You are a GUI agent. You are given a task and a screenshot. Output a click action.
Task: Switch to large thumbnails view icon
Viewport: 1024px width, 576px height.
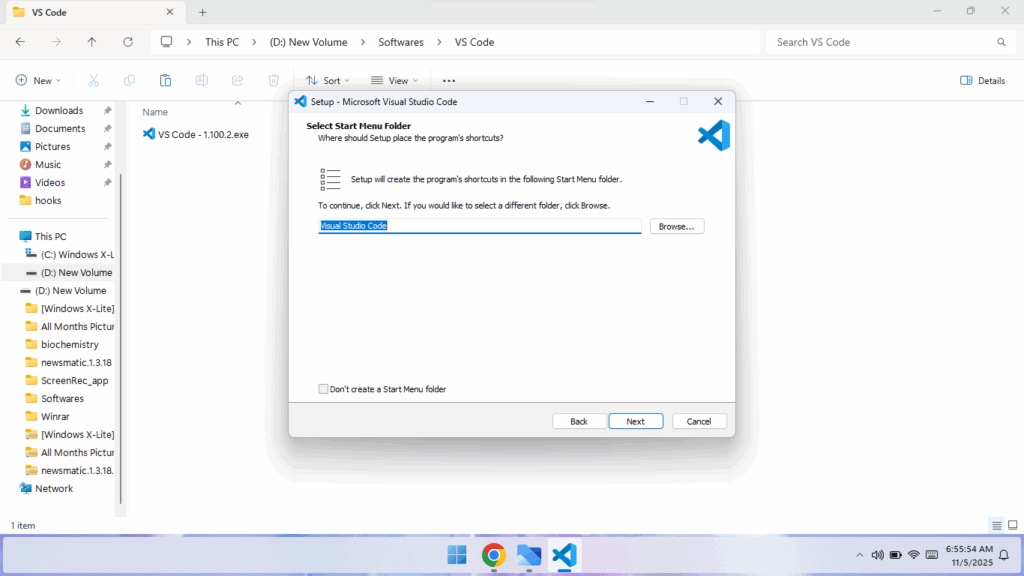coord(1011,525)
